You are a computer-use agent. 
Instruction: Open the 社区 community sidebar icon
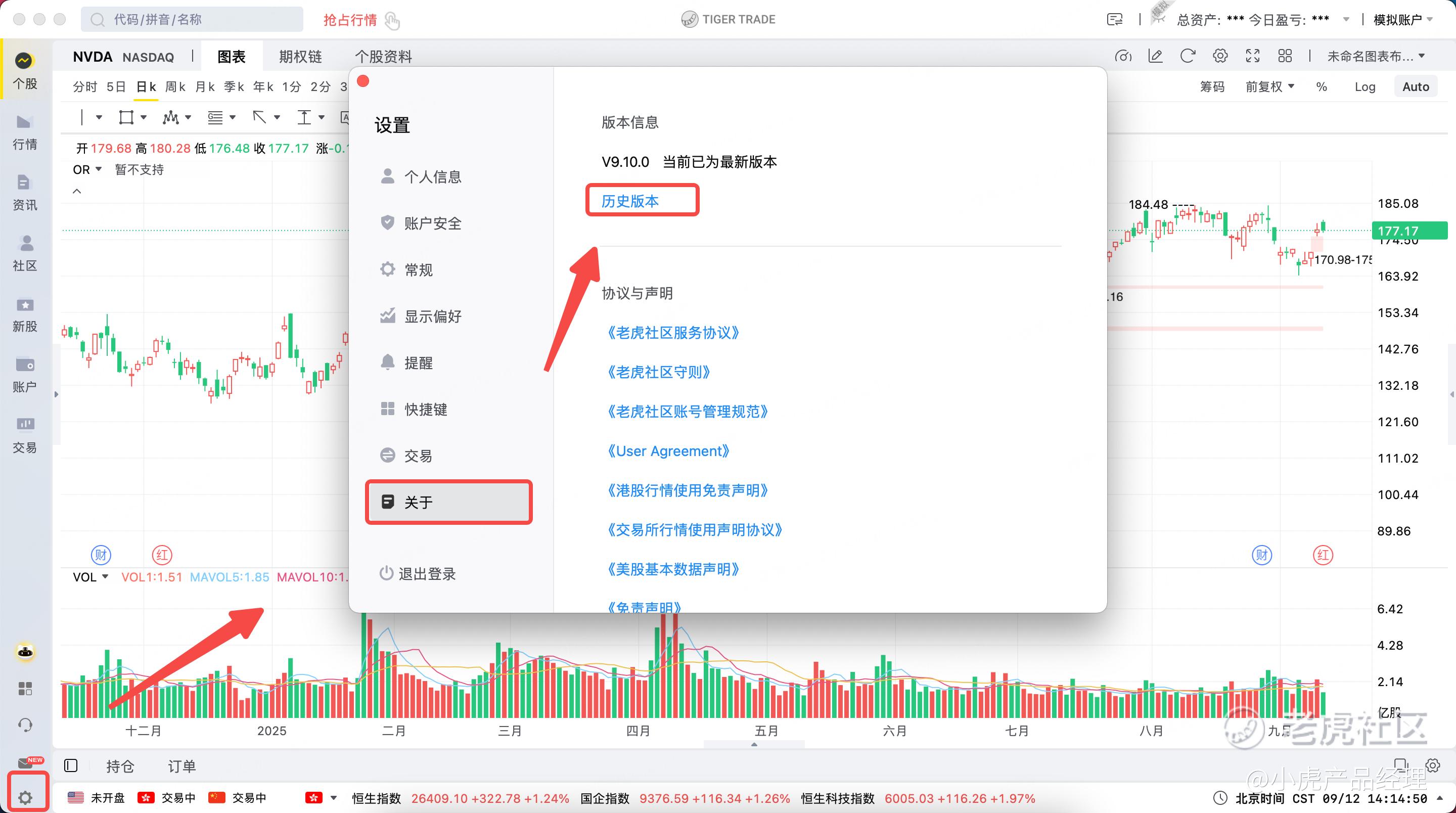(25, 253)
